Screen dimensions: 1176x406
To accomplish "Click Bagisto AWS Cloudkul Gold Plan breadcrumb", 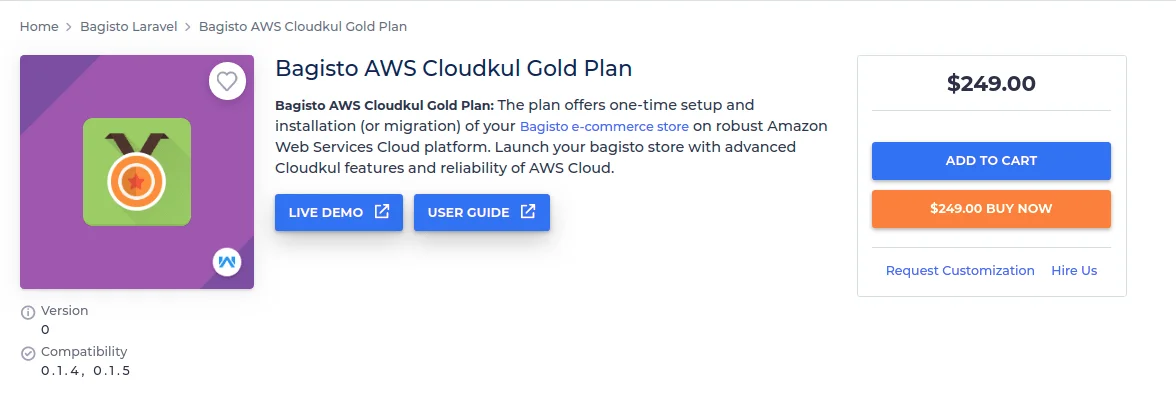I will point(303,26).
